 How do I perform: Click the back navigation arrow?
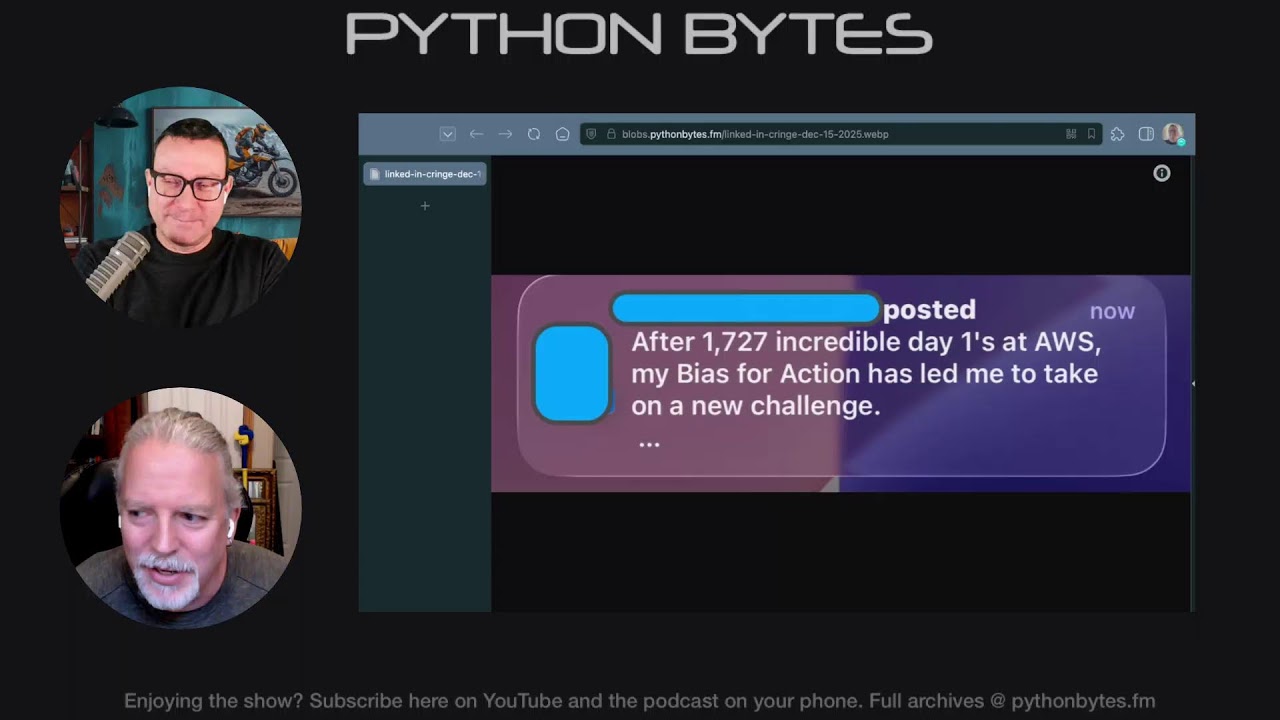[x=476, y=134]
